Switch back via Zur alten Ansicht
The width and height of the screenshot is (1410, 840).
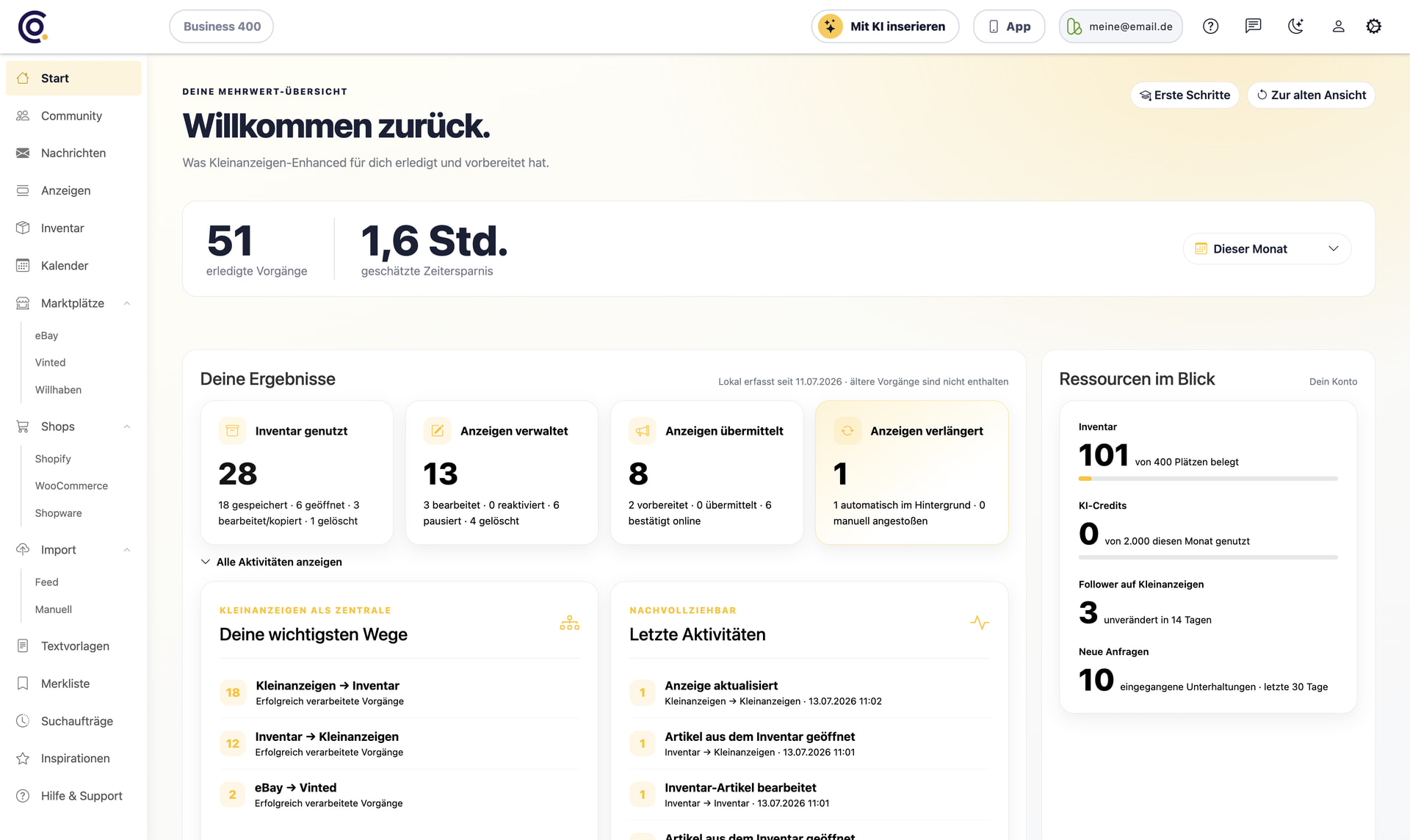(x=1311, y=95)
